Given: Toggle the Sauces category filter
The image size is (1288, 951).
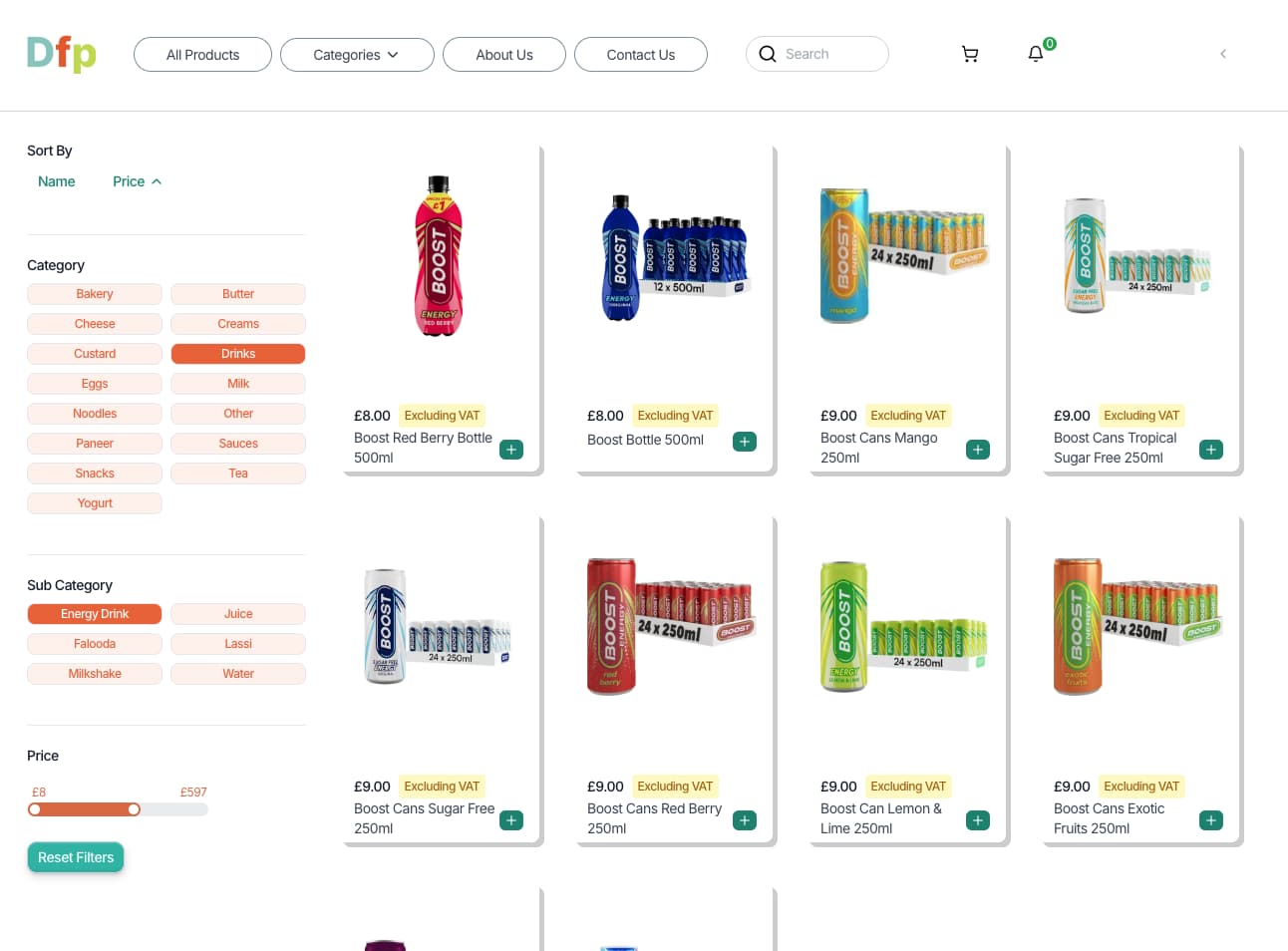Looking at the screenshot, I should click(x=238, y=444).
